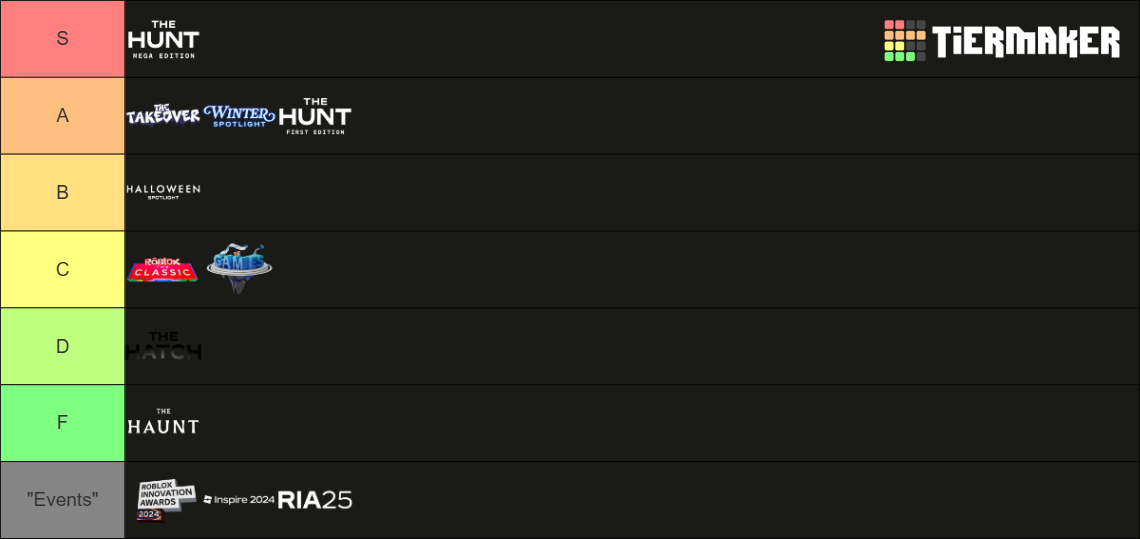Click The Haunt logo in F tier
Viewport: 1140px width, 539px height.
point(164,422)
